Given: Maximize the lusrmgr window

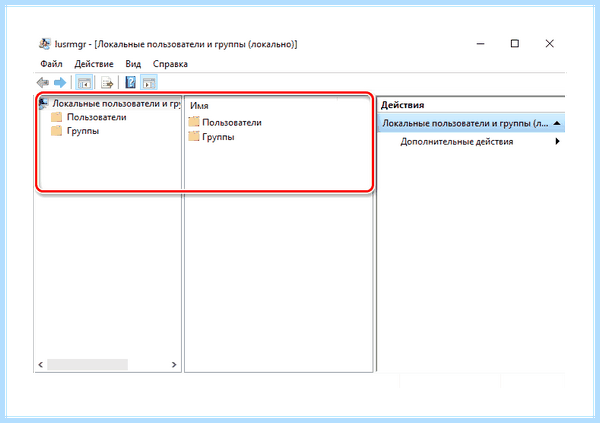Looking at the screenshot, I should [515, 44].
